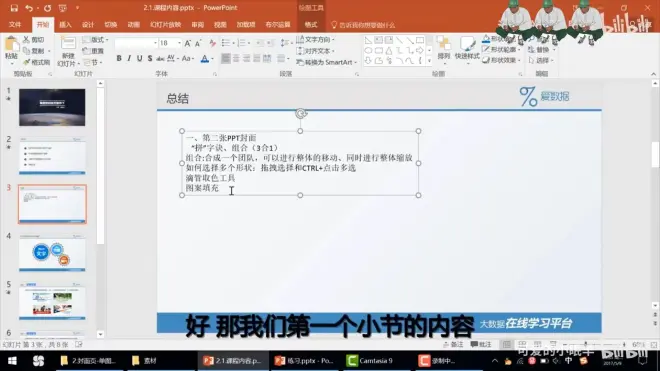This screenshot has height=371, width=660.
Task: Open the 文件 (File) menu tab
Action: coord(15,25)
